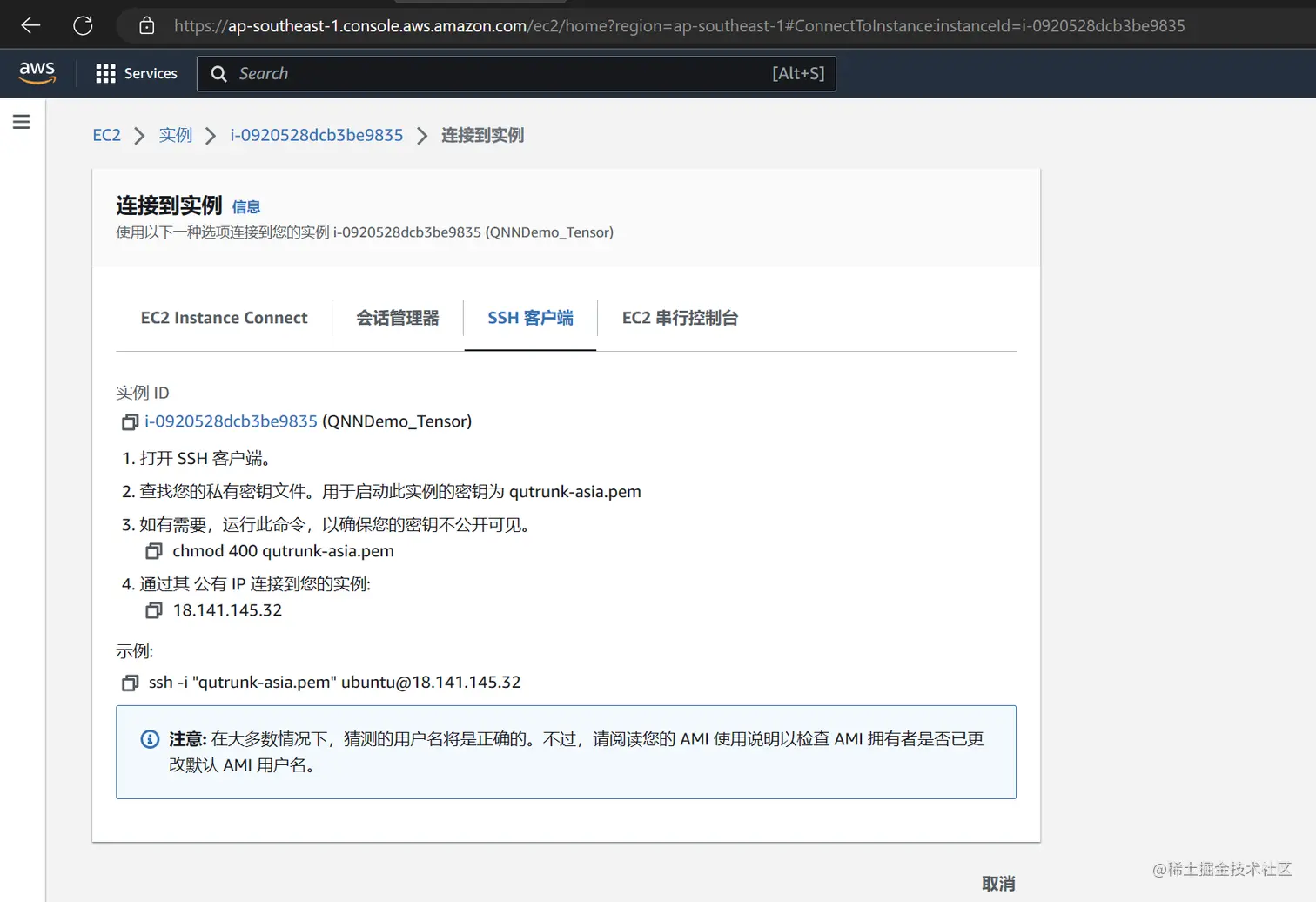Image resolution: width=1316 pixels, height=902 pixels.
Task: Refresh the current console page
Action: [x=83, y=25]
